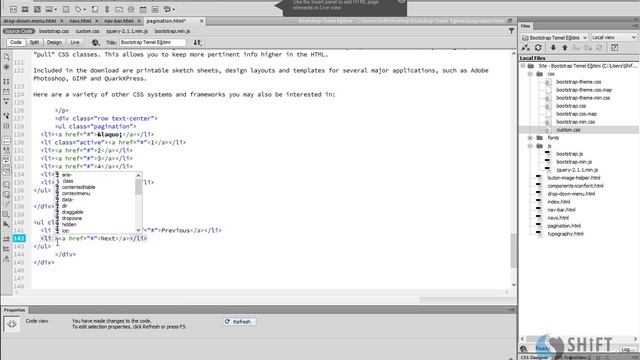
Task: Expand the fonts folder
Action: coord(530,138)
